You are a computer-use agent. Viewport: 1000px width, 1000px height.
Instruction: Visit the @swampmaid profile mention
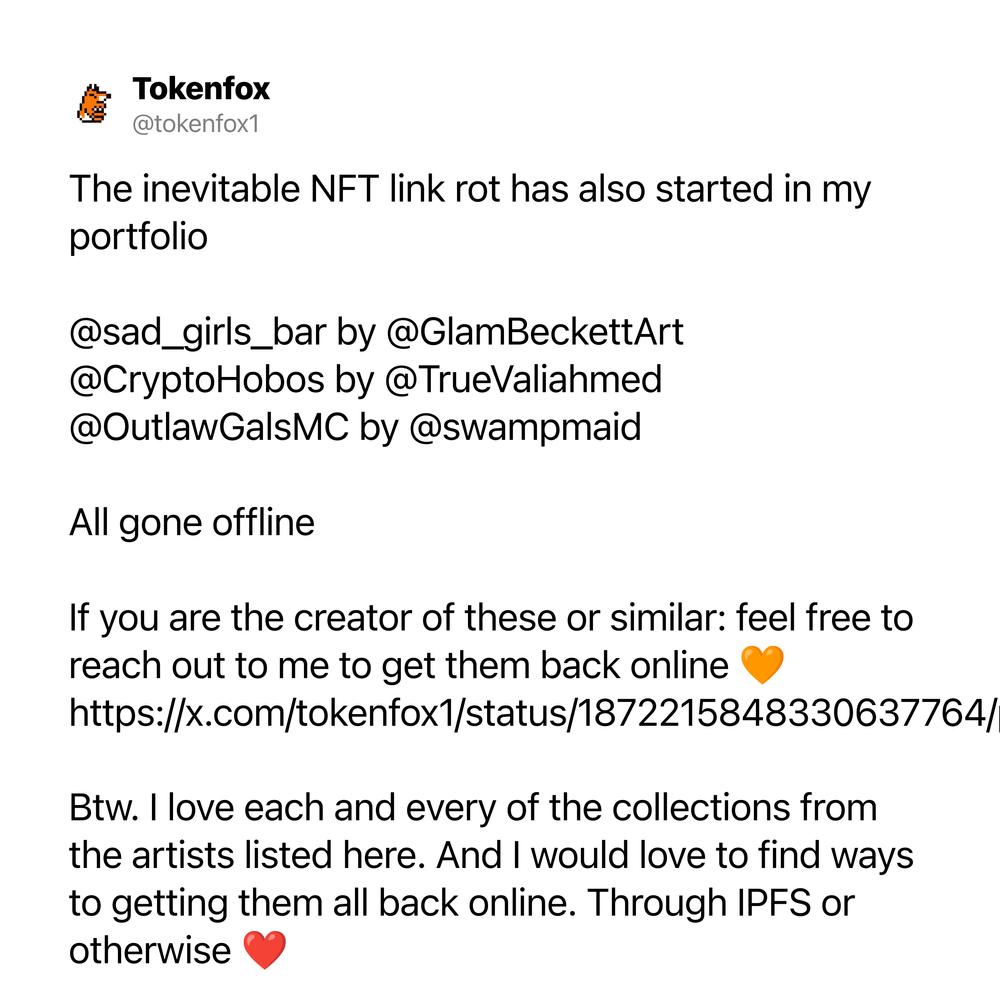(525, 428)
